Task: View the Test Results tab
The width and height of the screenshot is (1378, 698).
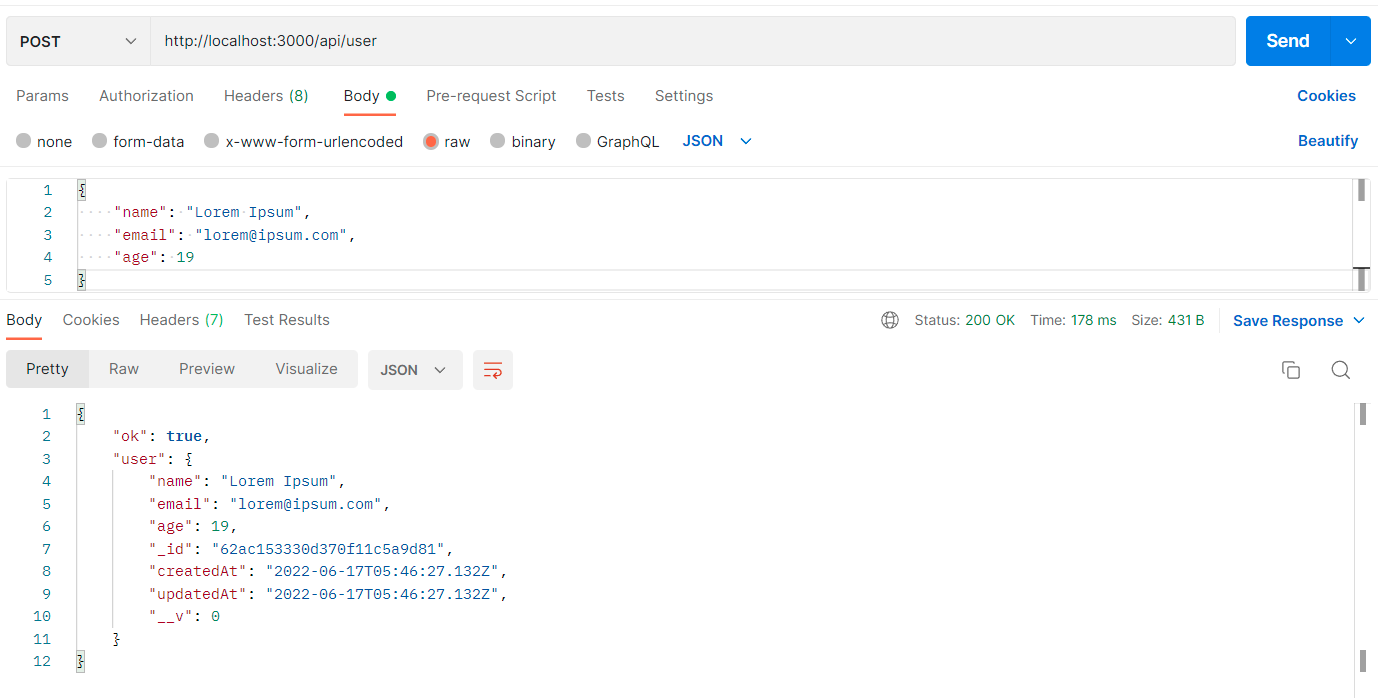Action: pos(287,320)
